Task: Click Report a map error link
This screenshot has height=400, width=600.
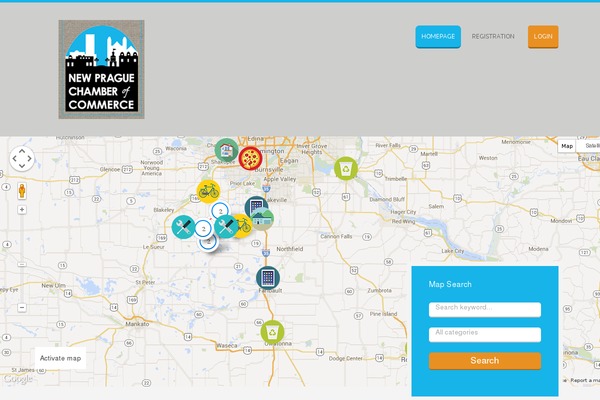Action: click(585, 380)
